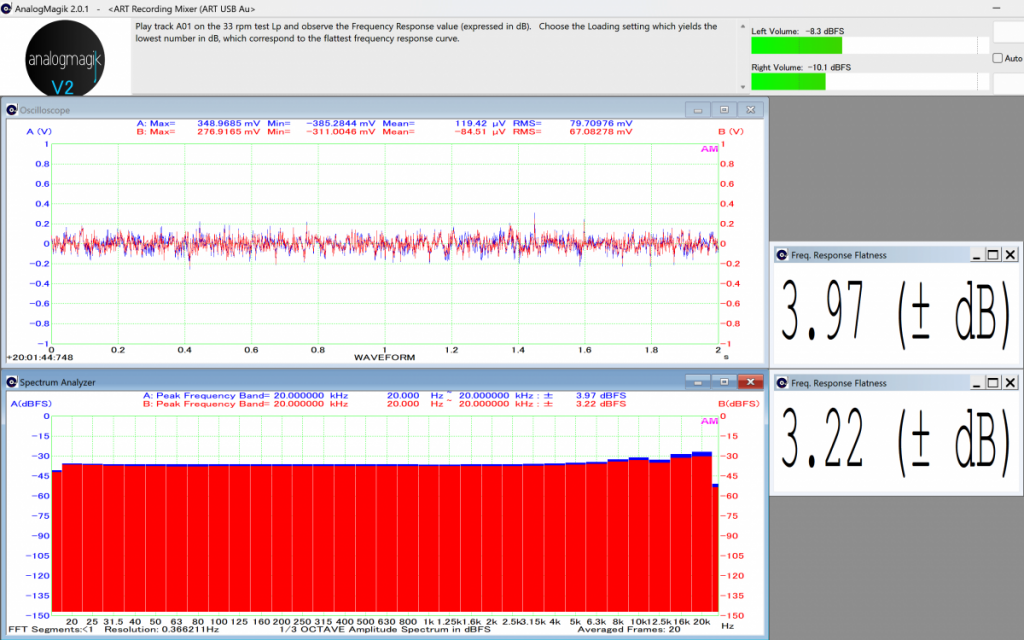
Task: Click the title icon of the 3.22 Flatness window
Action: [x=782, y=383]
